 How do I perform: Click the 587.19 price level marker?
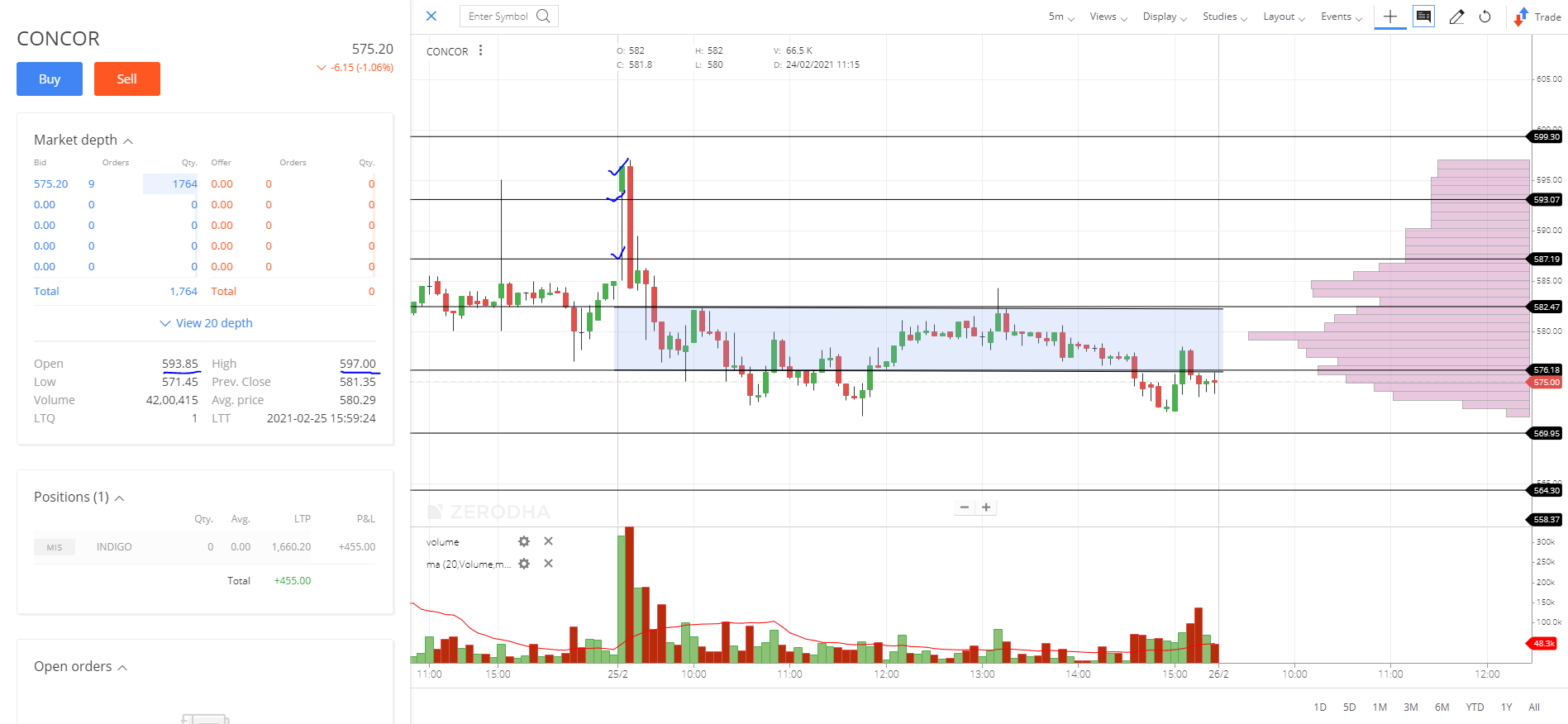coord(1545,259)
